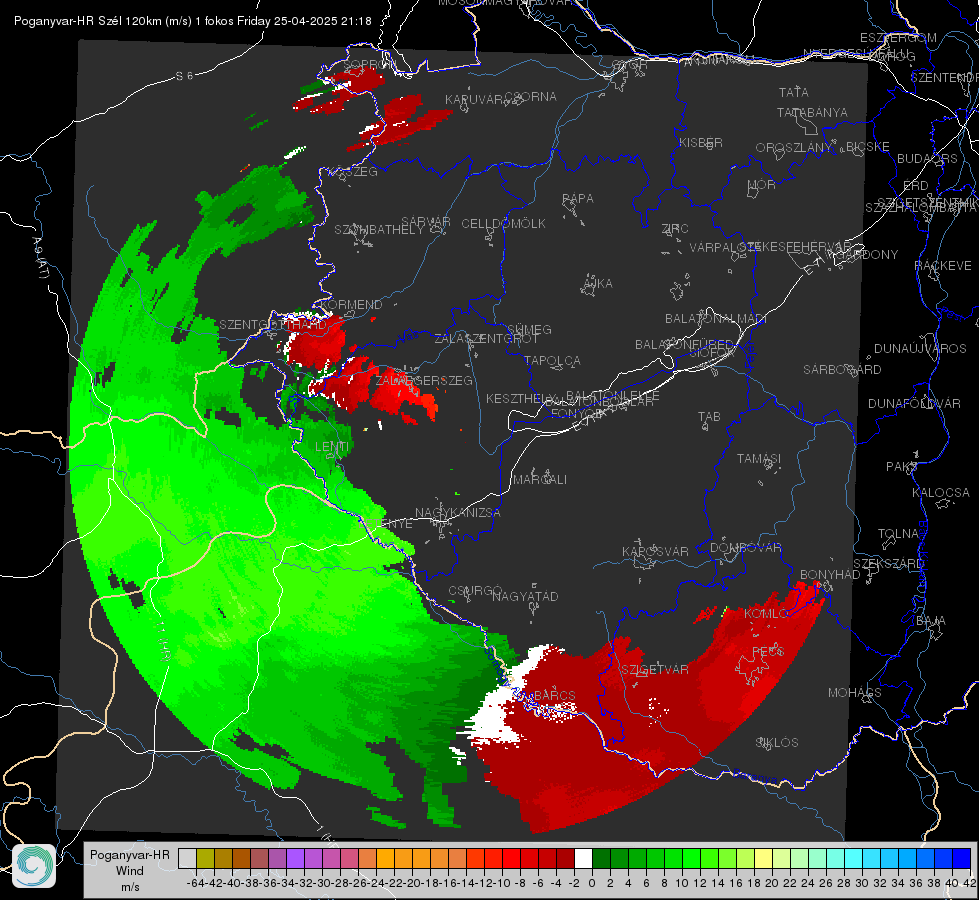Select the LENTI label
Viewport: 979px width, 900px height.
(x=332, y=447)
